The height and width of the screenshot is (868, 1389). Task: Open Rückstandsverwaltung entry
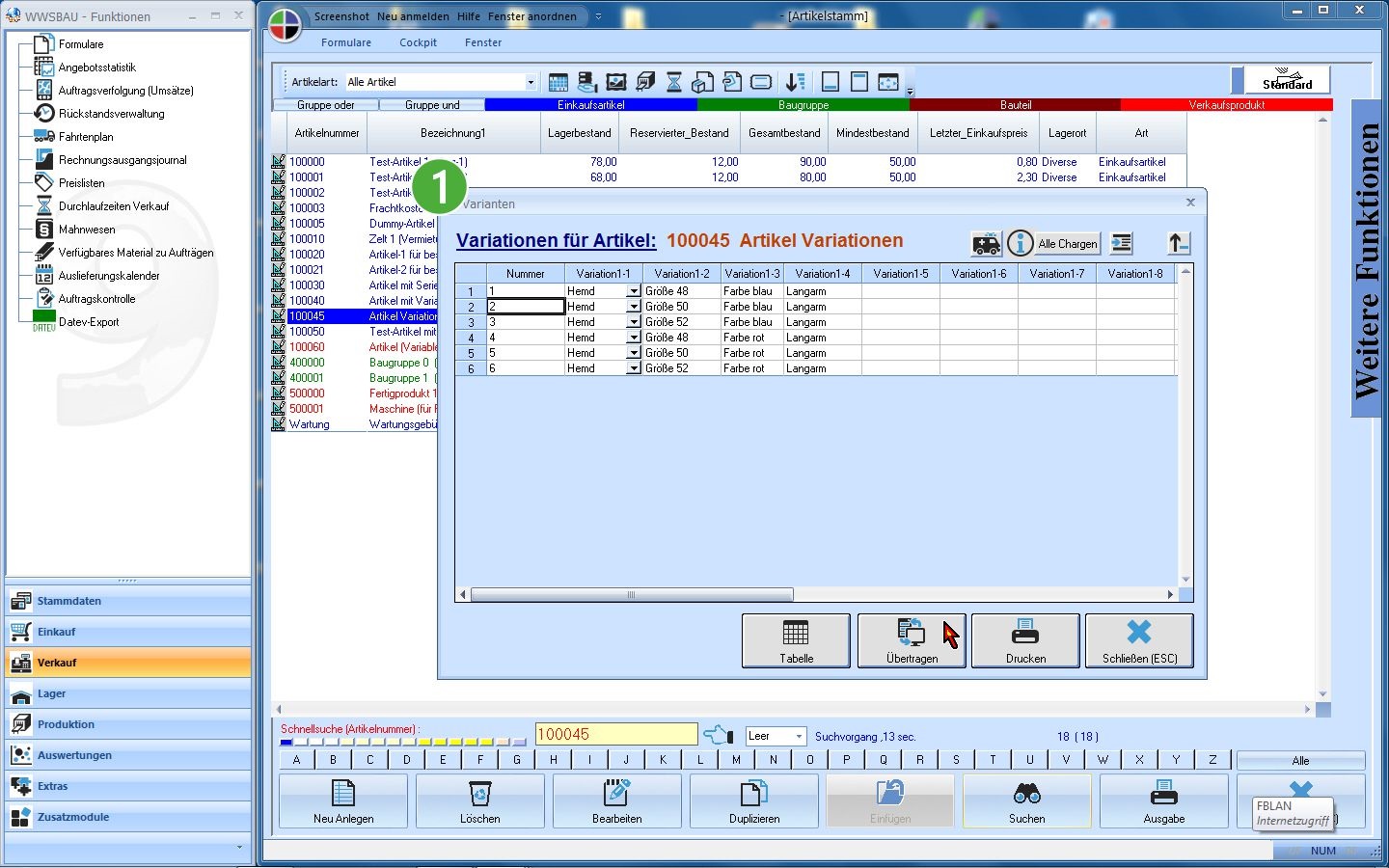coord(111,114)
